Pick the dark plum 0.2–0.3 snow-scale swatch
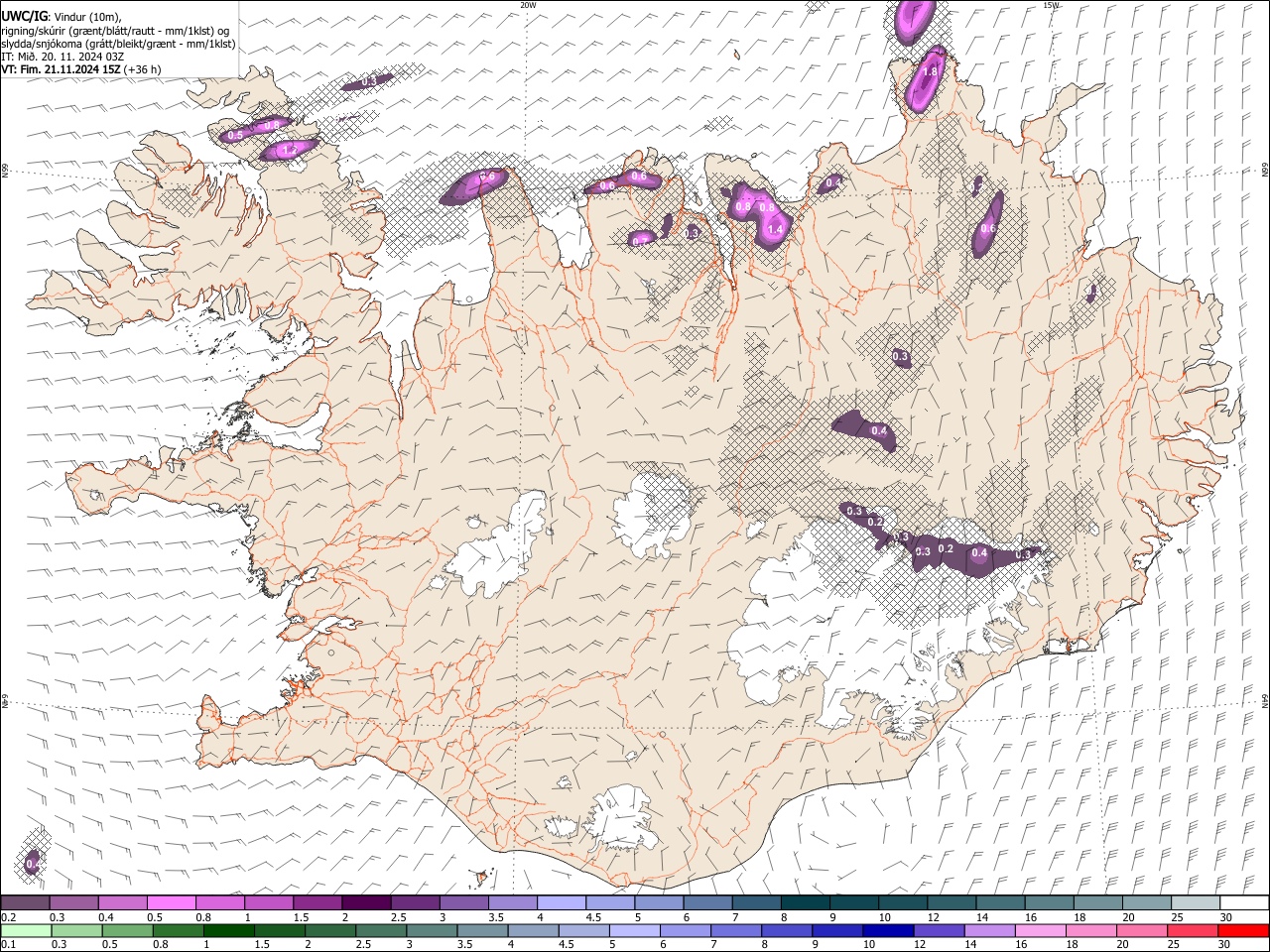The height and width of the screenshot is (952, 1270). 25,902
